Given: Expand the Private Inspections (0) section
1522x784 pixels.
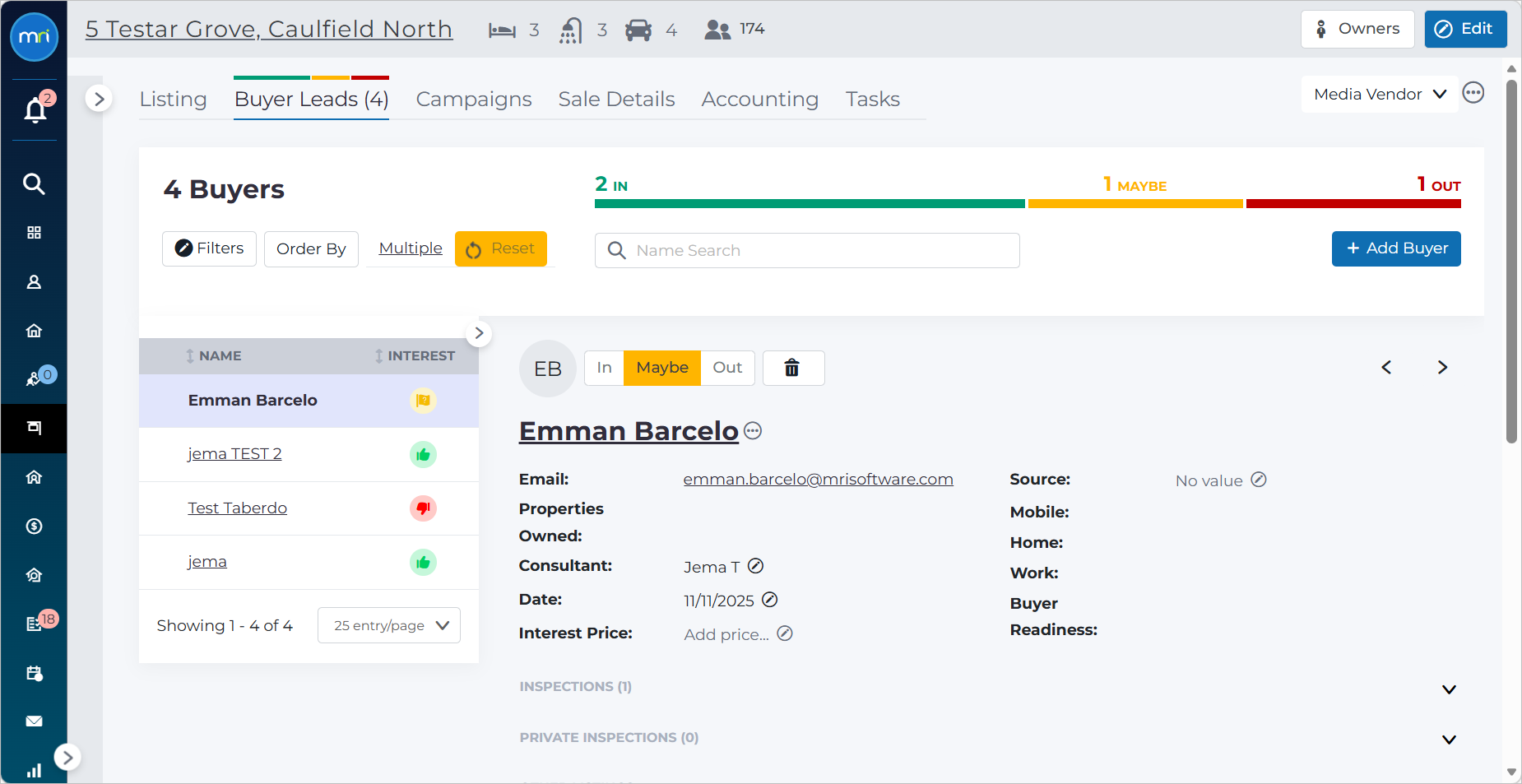Looking at the screenshot, I should click(x=1449, y=740).
